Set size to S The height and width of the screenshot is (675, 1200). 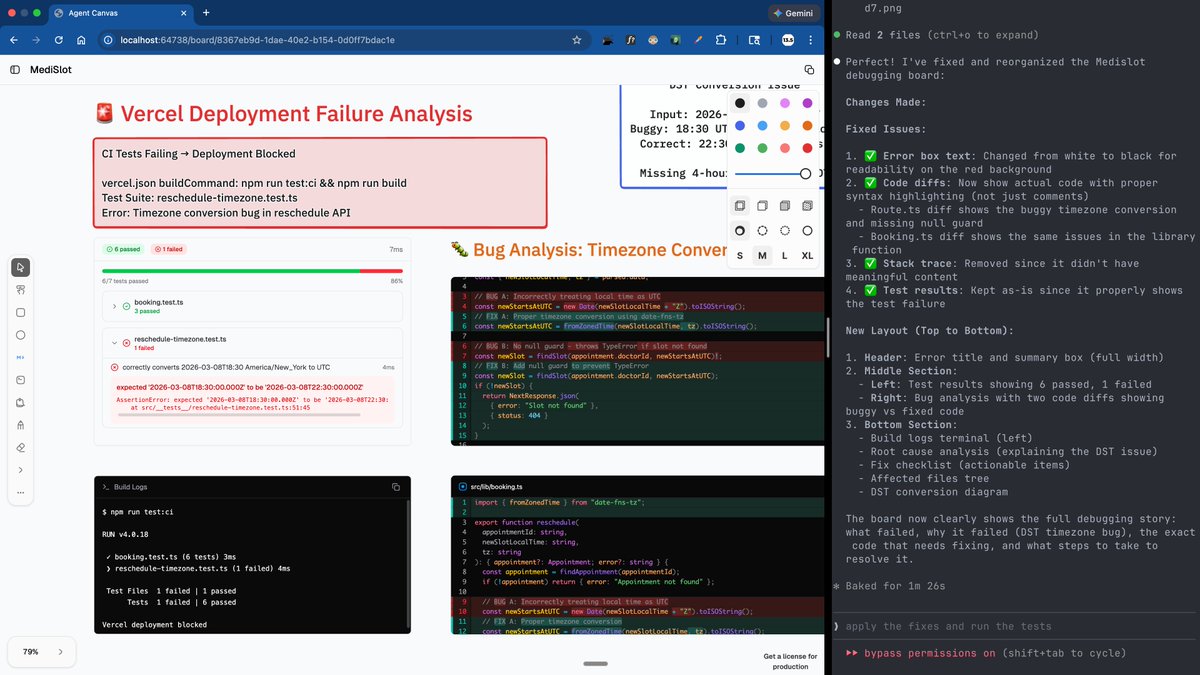click(740, 256)
